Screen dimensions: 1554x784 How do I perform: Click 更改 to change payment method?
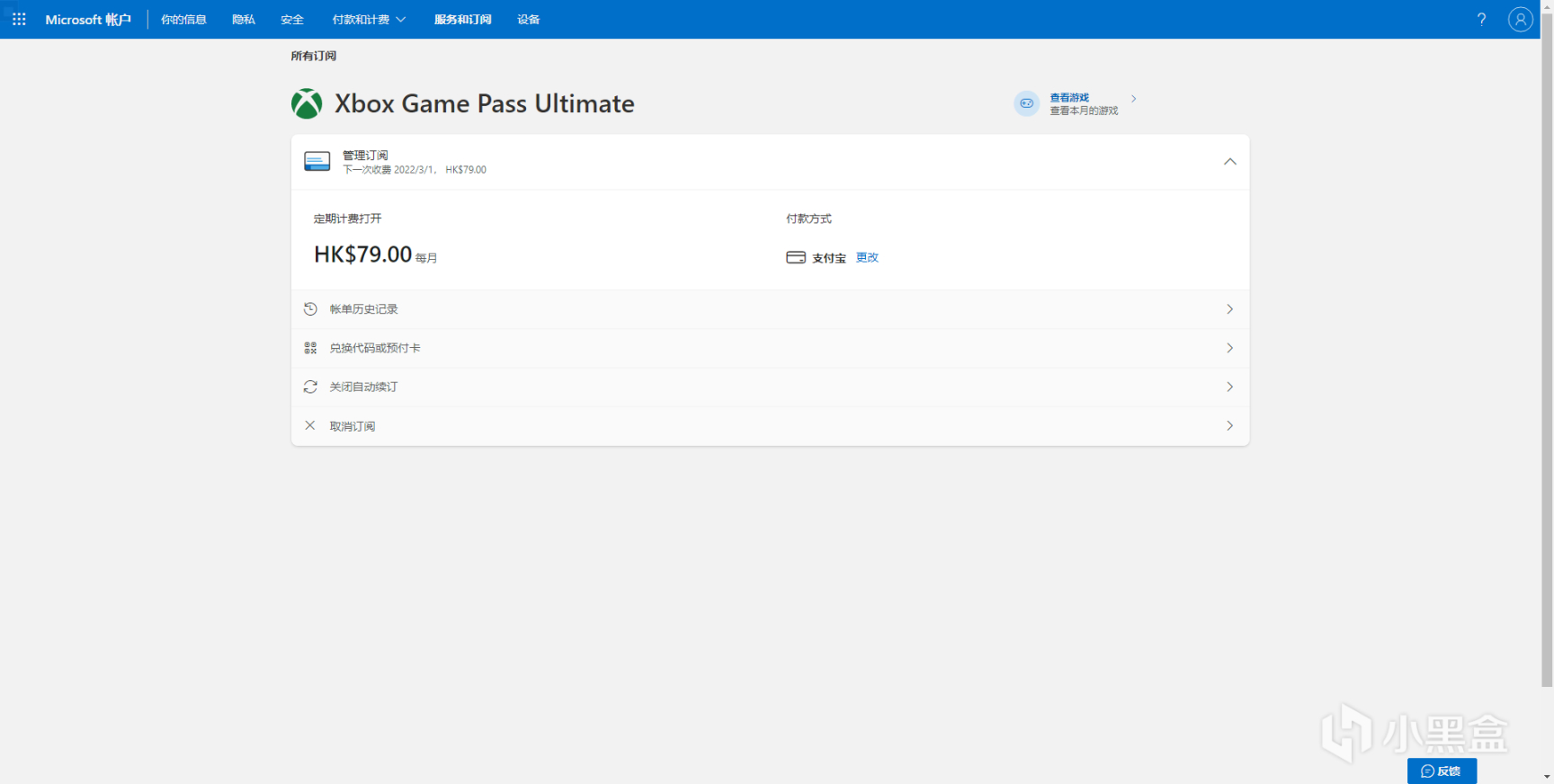click(x=867, y=257)
